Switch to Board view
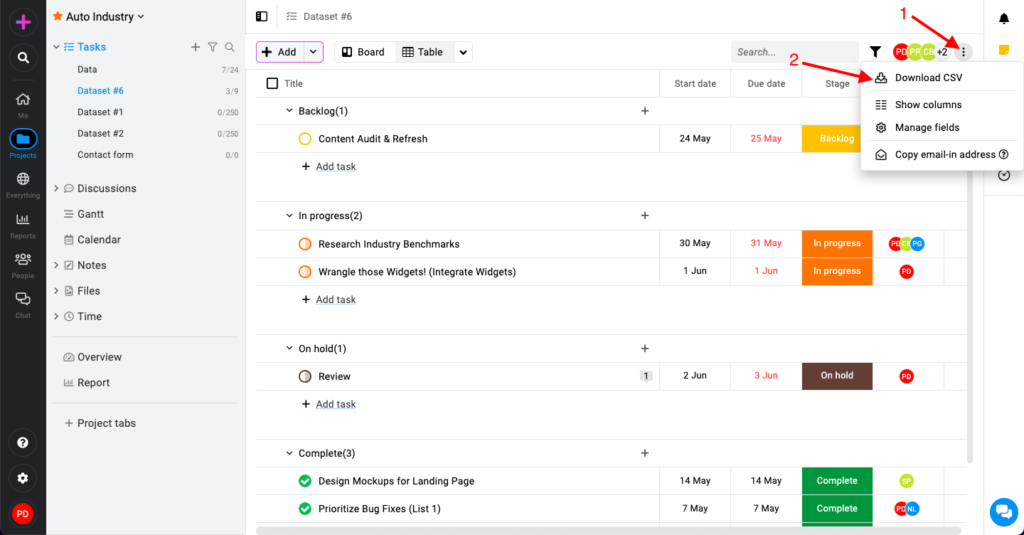 pos(364,52)
